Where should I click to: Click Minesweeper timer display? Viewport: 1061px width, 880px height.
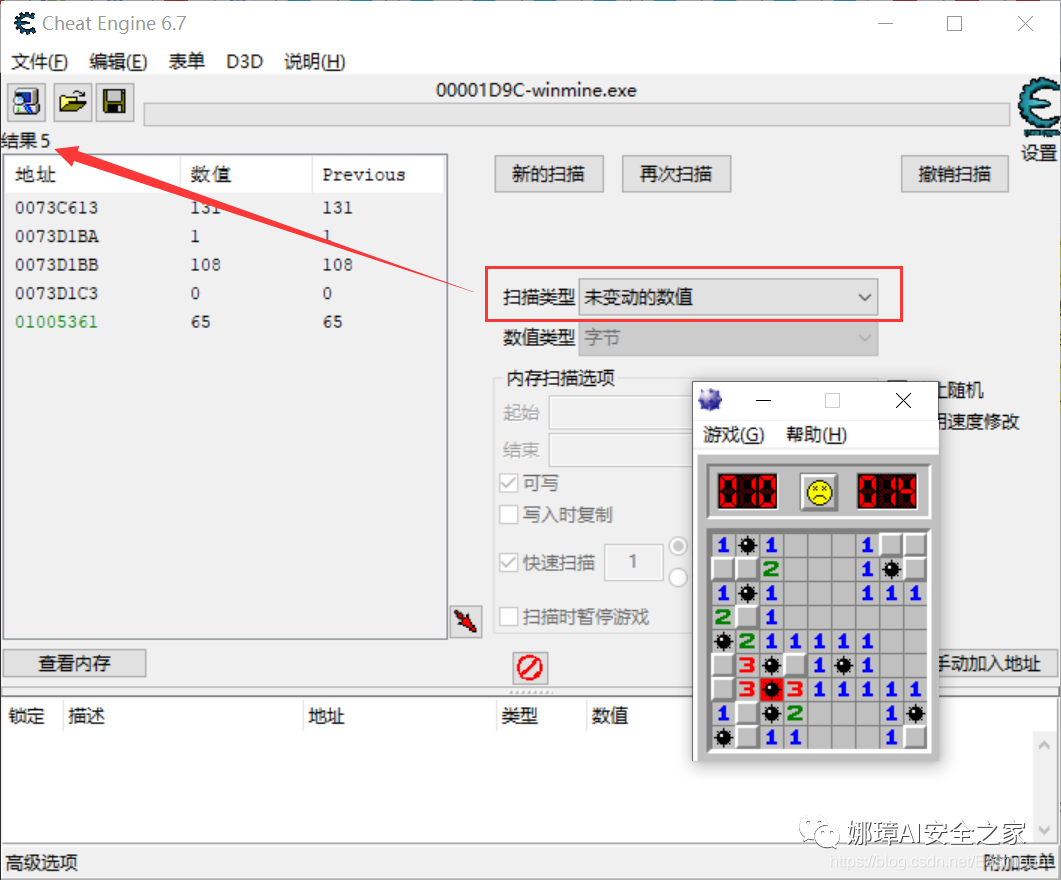(887, 491)
